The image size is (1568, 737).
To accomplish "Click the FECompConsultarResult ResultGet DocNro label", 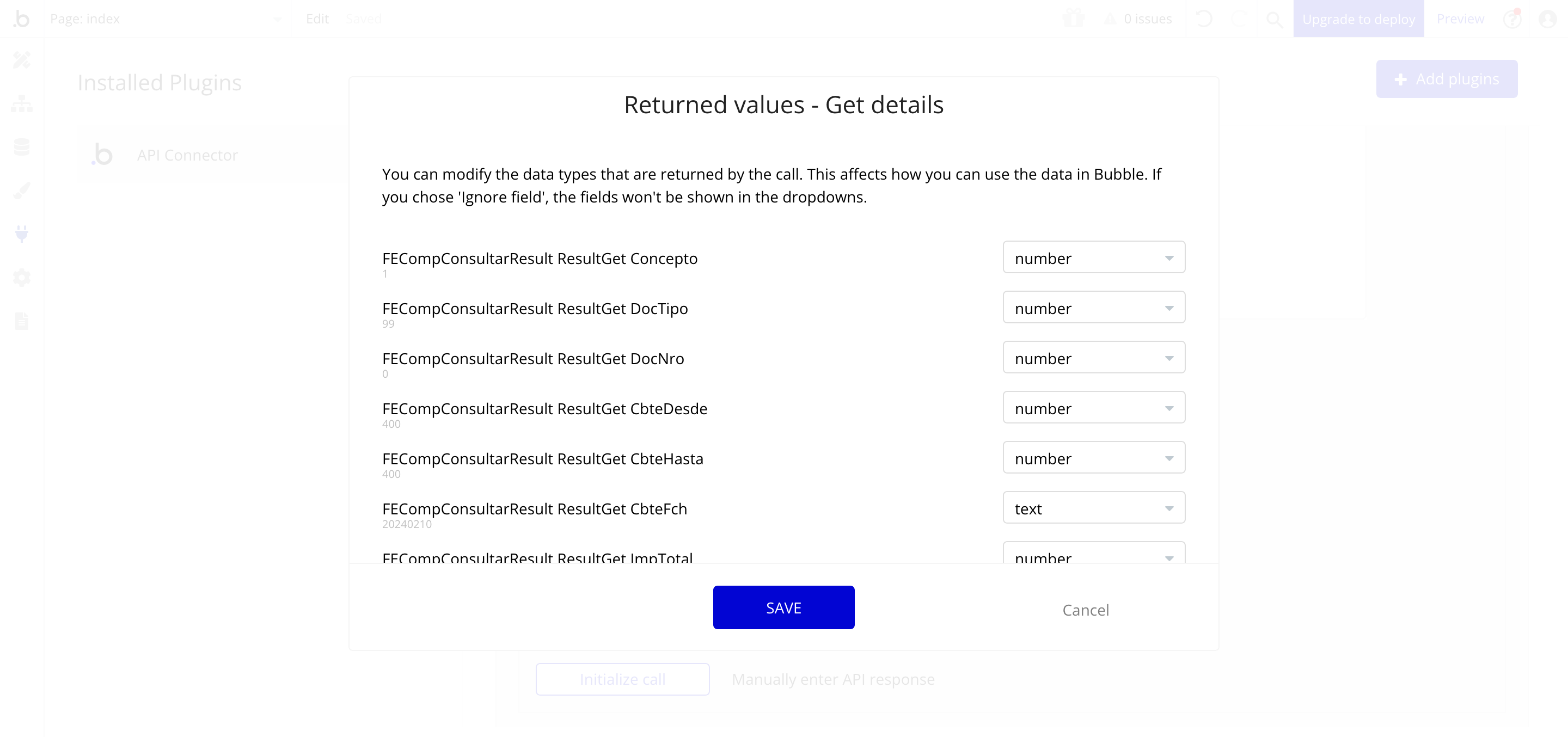I will [x=533, y=359].
